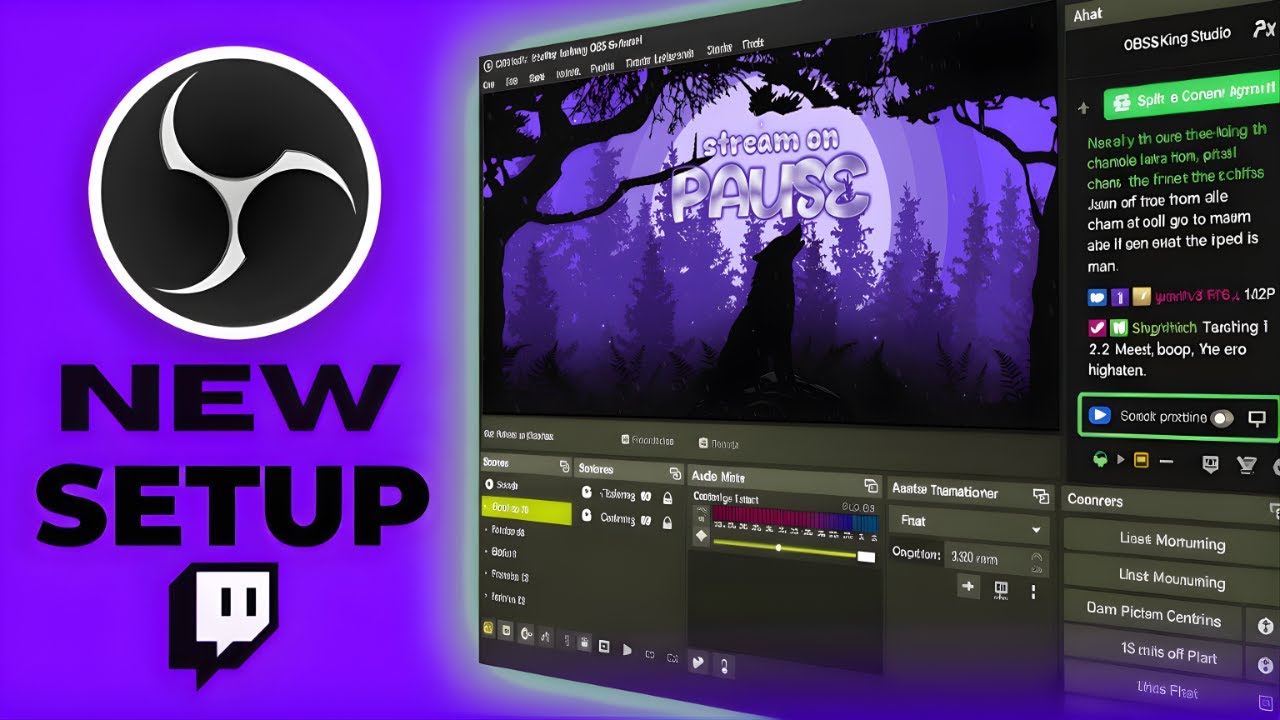Viewport: 1280px width, 720px height.
Task: Click the plus button under the duration field
Action: (967, 588)
